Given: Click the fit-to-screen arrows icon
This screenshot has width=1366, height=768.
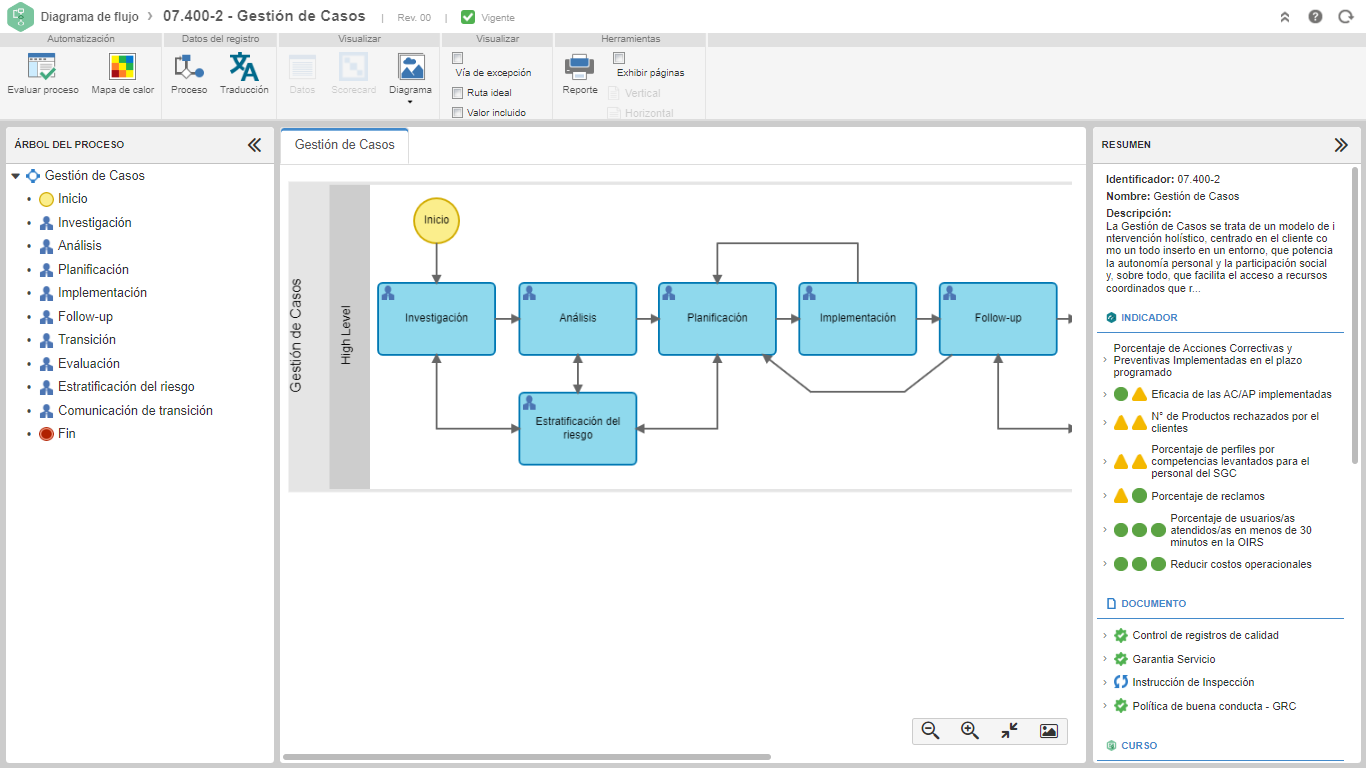Looking at the screenshot, I should (x=1009, y=731).
